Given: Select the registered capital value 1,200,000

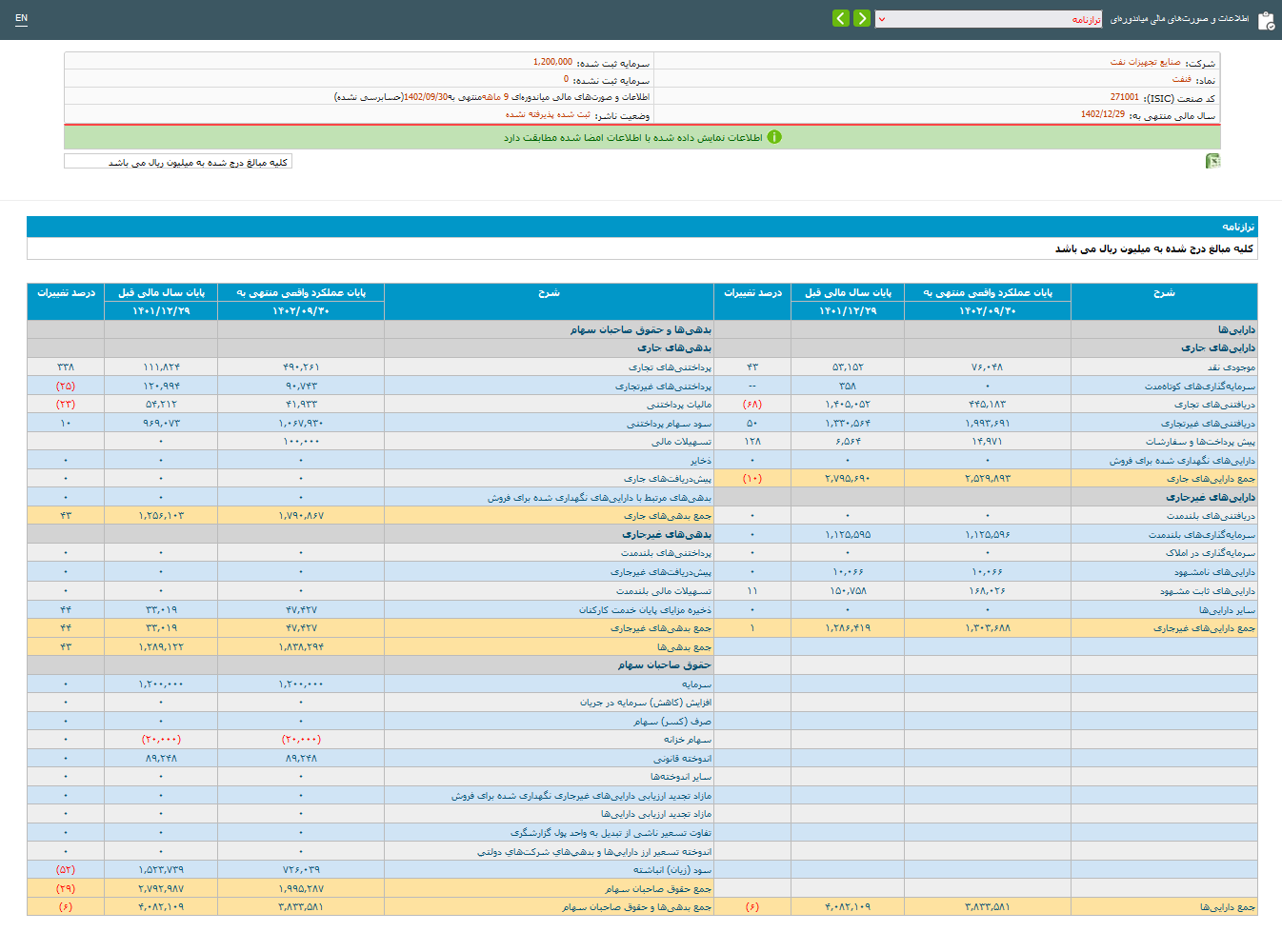Looking at the screenshot, I should click(552, 62).
